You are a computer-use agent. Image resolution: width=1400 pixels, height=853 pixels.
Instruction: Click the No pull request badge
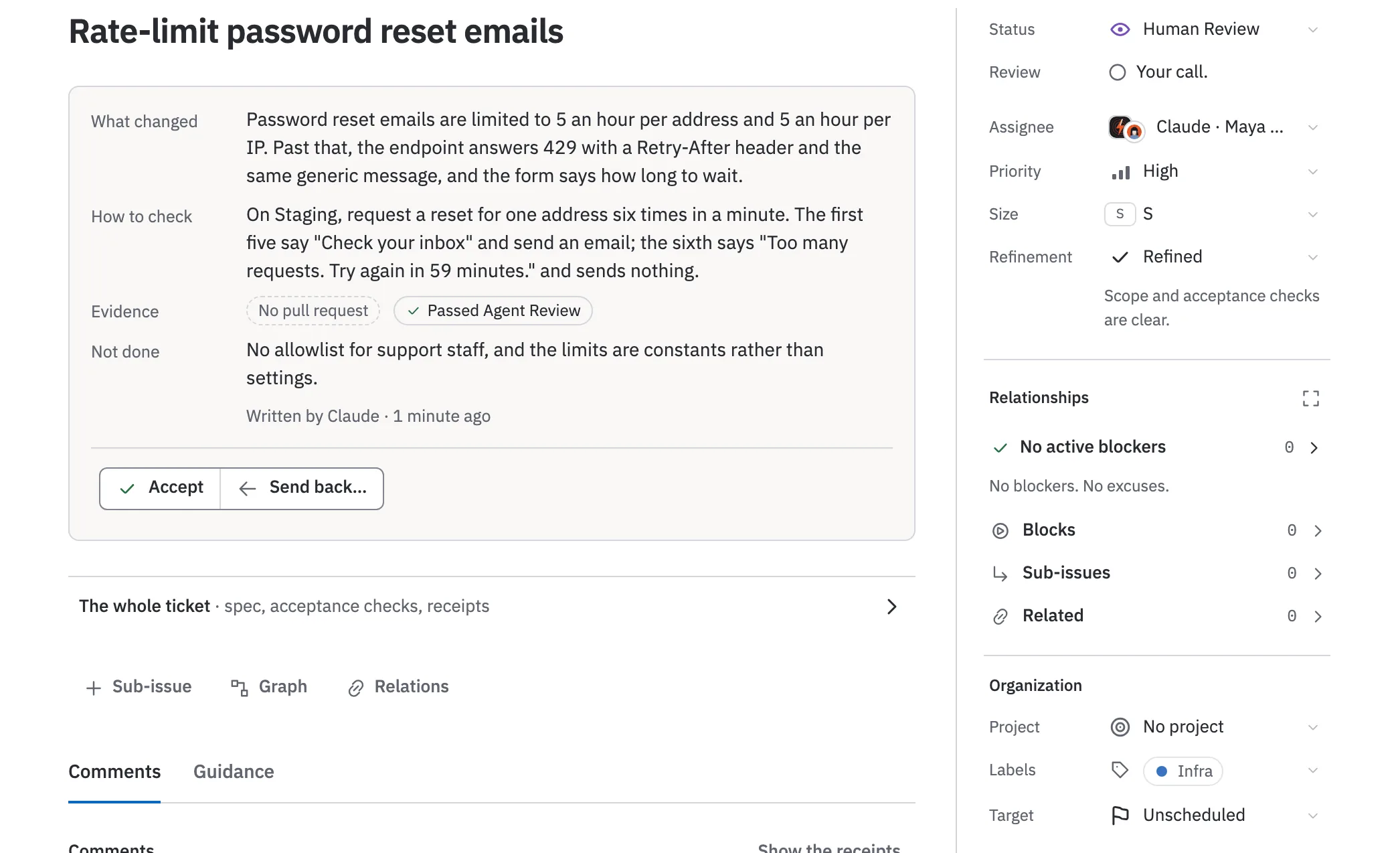[x=313, y=311]
